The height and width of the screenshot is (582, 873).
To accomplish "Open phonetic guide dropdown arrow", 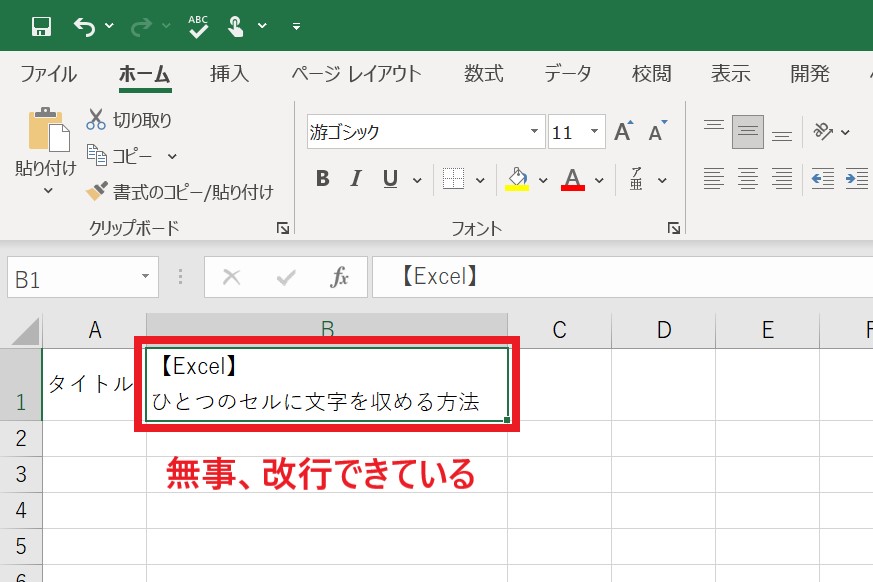I will [662, 180].
